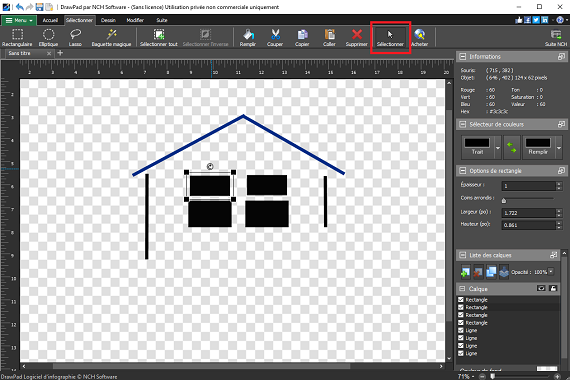The height and width of the screenshot is (380, 570).
Task: Close the Sans titre document tab
Action: tap(49, 53)
